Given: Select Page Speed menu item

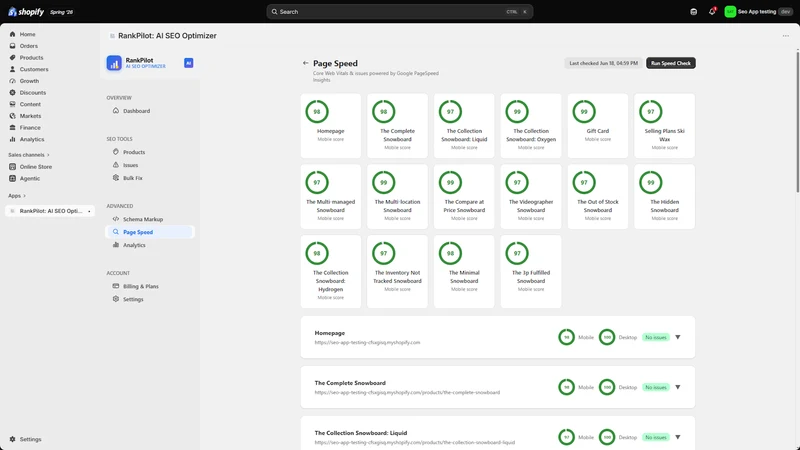Looking at the screenshot, I should point(149,232).
